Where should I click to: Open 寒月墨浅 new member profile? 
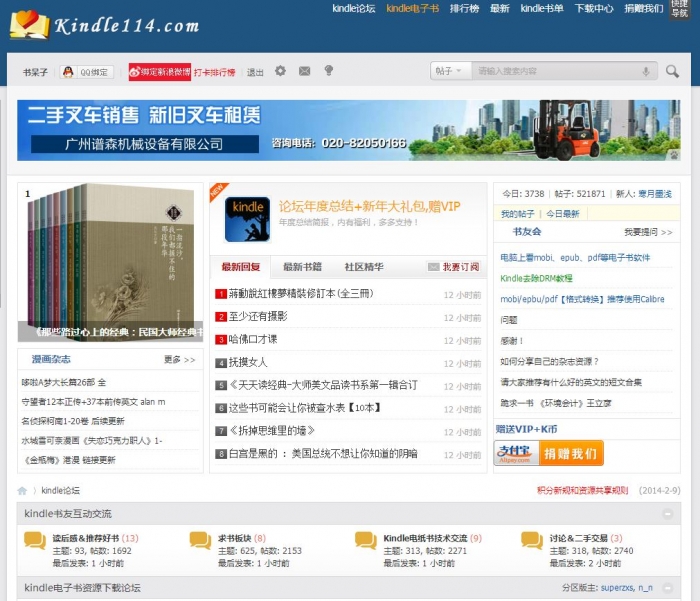(x=654, y=194)
